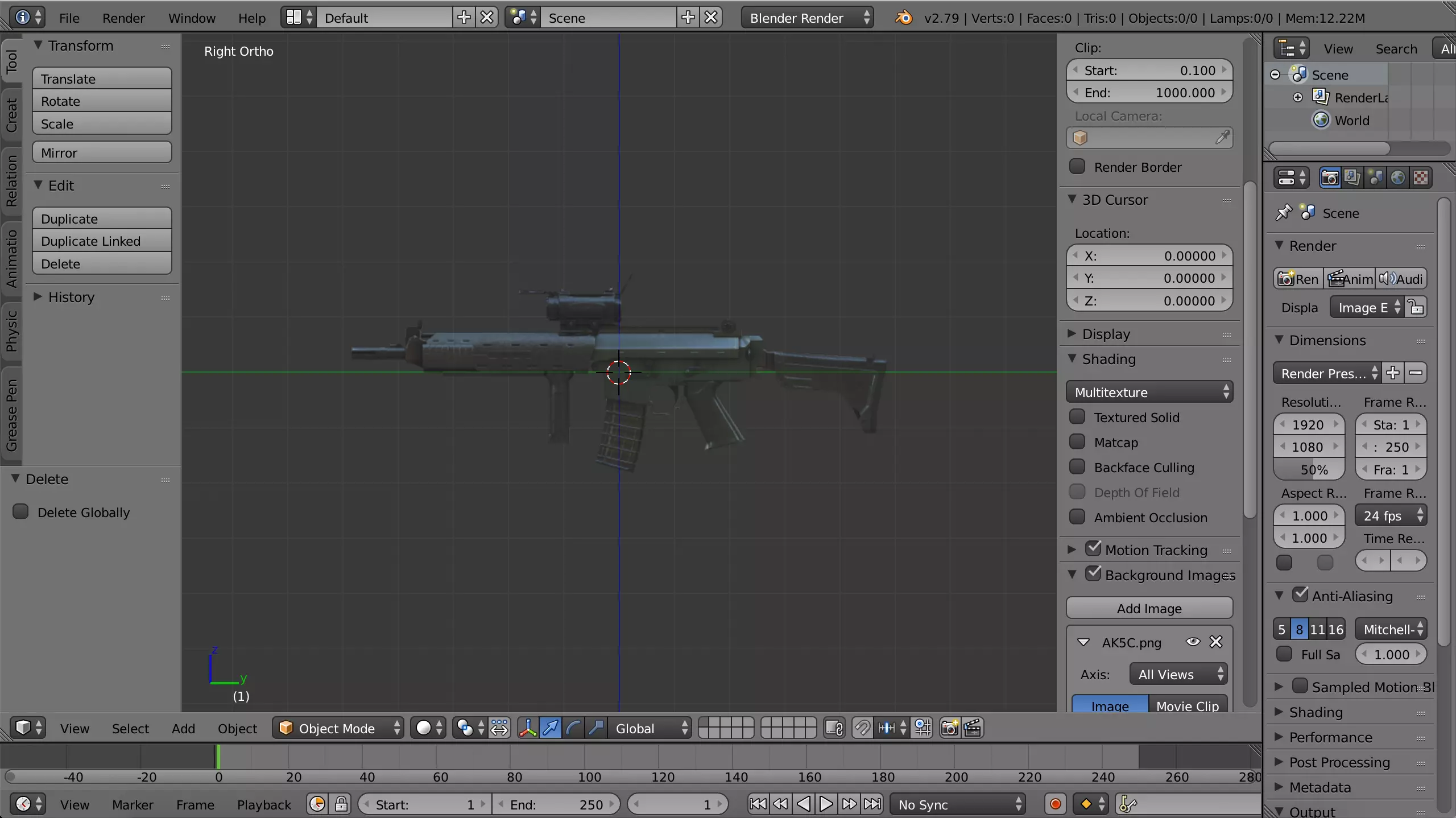
Task: Click the Duplicate Linked button
Action: [102, 241]
